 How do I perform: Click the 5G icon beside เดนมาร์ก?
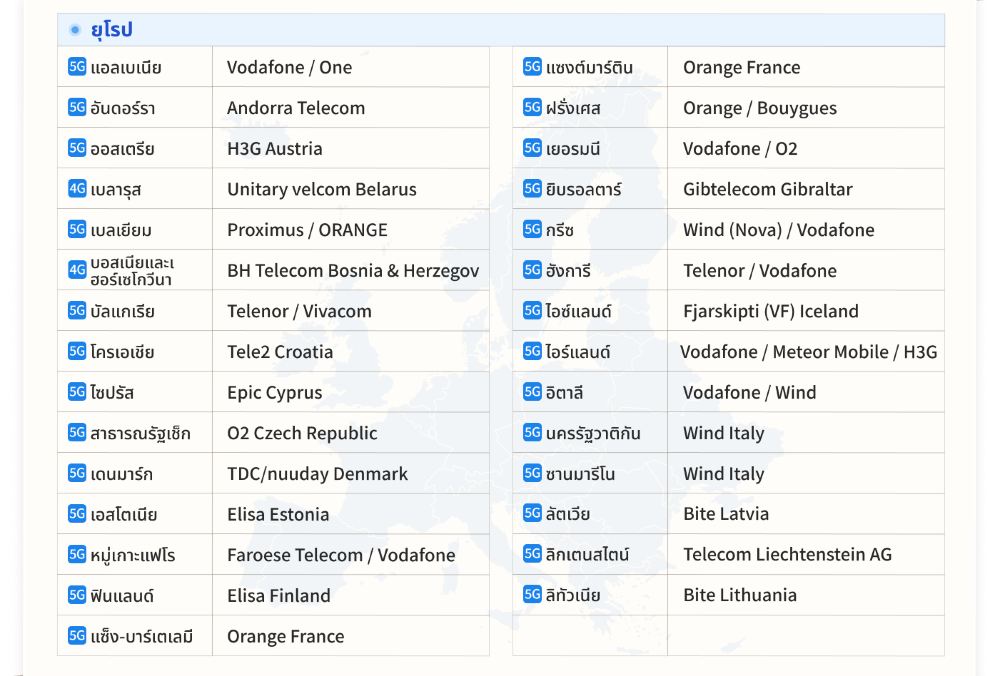(77, 473)
